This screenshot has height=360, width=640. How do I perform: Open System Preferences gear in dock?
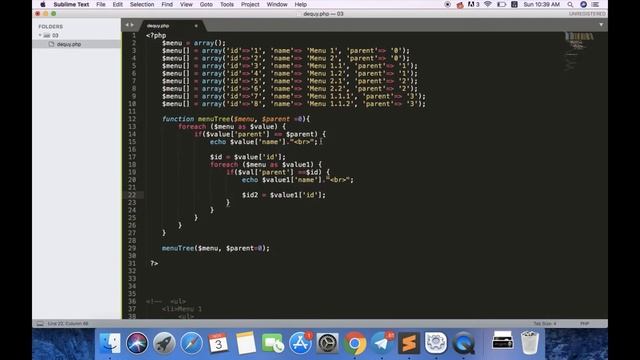[x=327, y=343]
